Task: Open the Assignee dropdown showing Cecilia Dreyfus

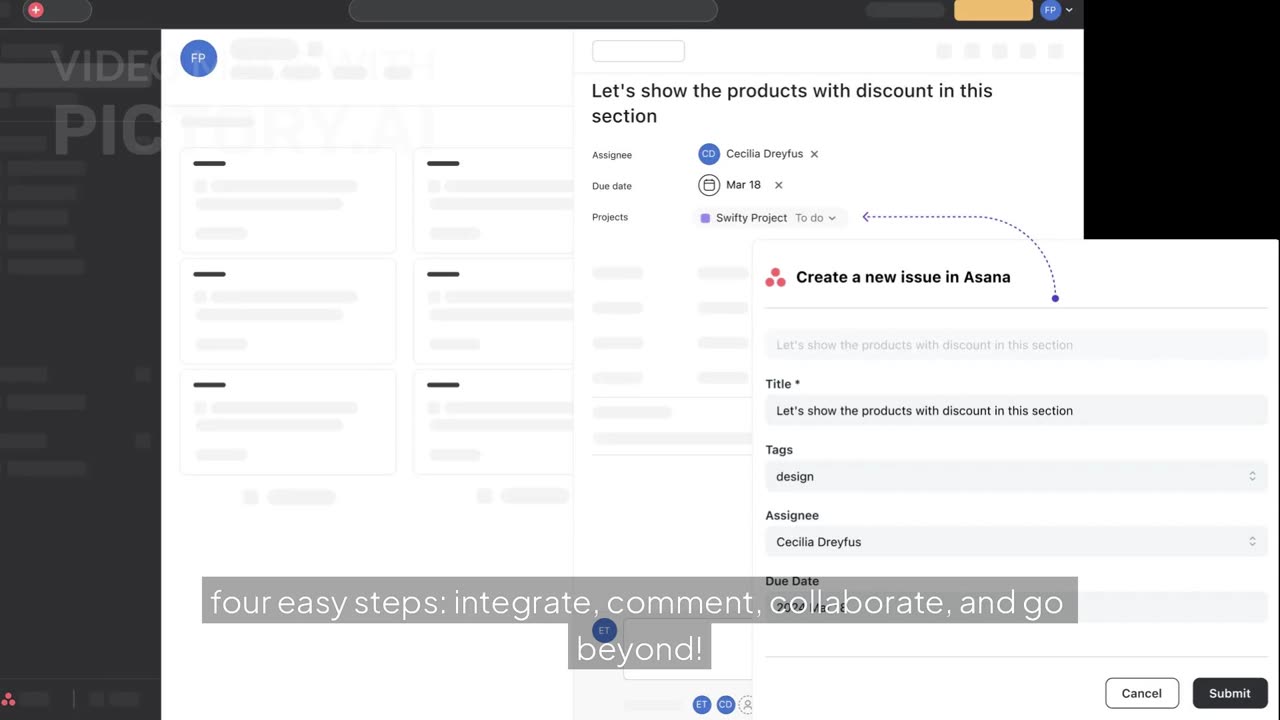Action: coord(1016,542)
